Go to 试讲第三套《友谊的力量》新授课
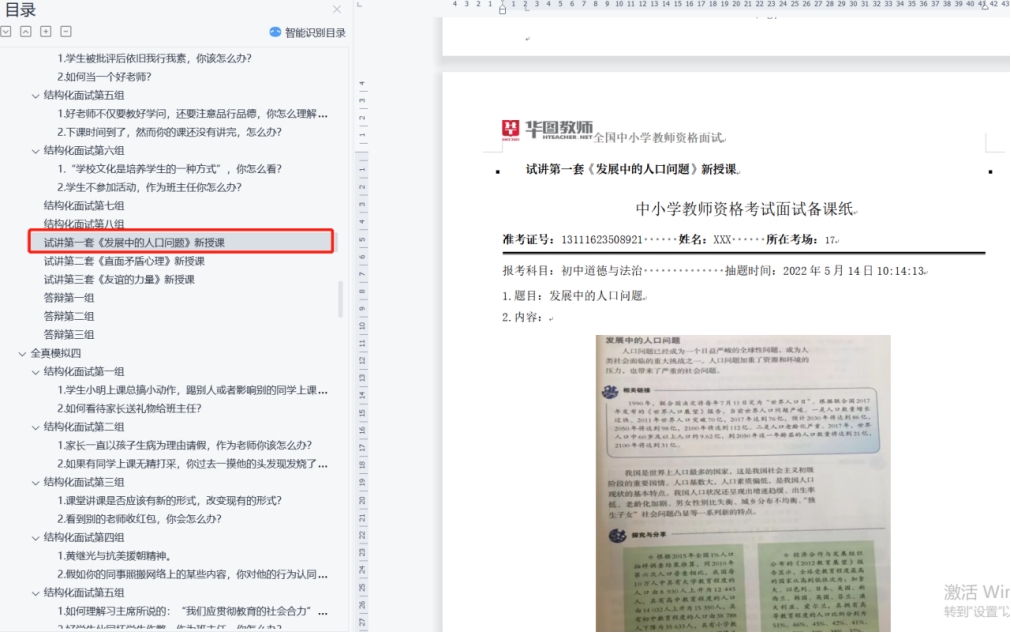The image size is (1011, 633). click(x=119, y=279)
